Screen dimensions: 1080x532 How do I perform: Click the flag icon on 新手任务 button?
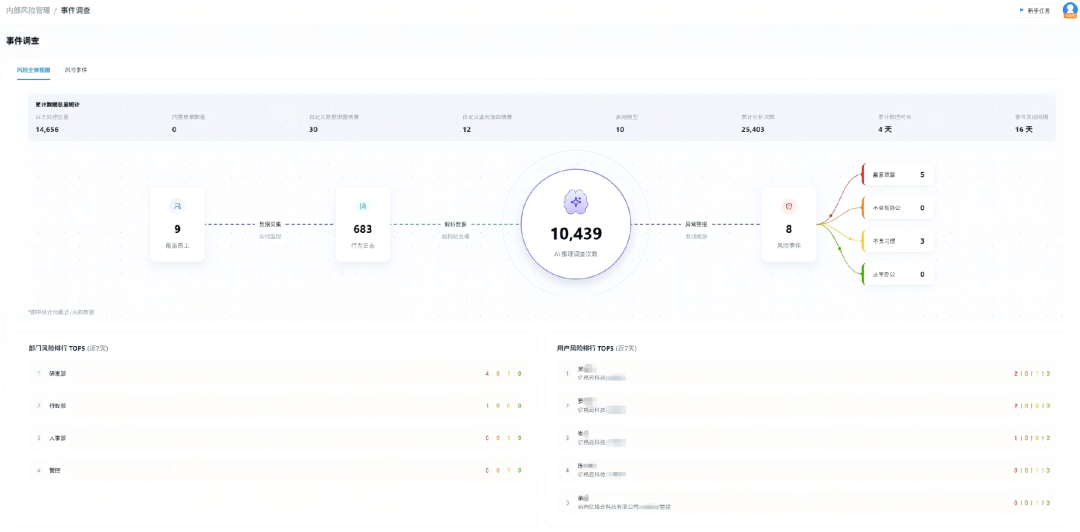(1021, 10)
